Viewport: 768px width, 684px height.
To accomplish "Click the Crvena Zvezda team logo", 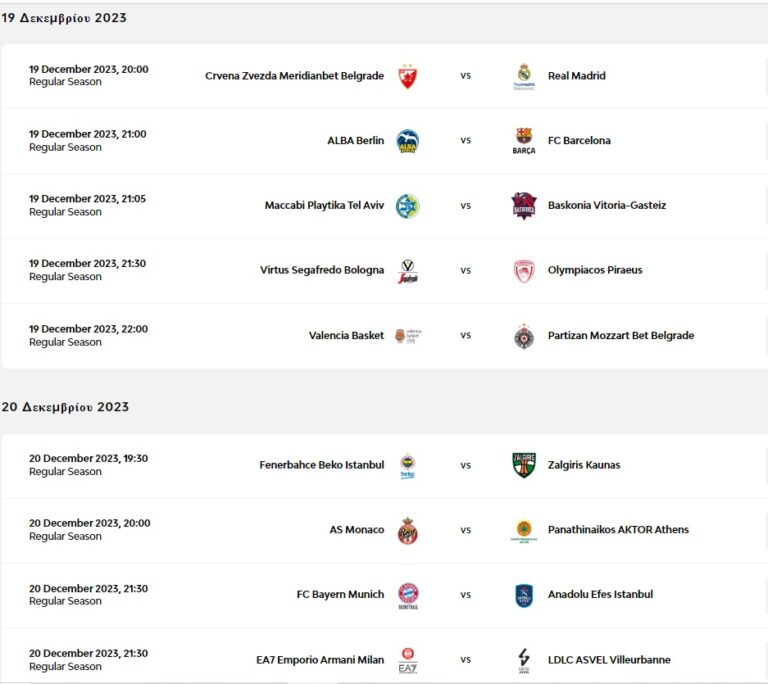I will 407,76.
